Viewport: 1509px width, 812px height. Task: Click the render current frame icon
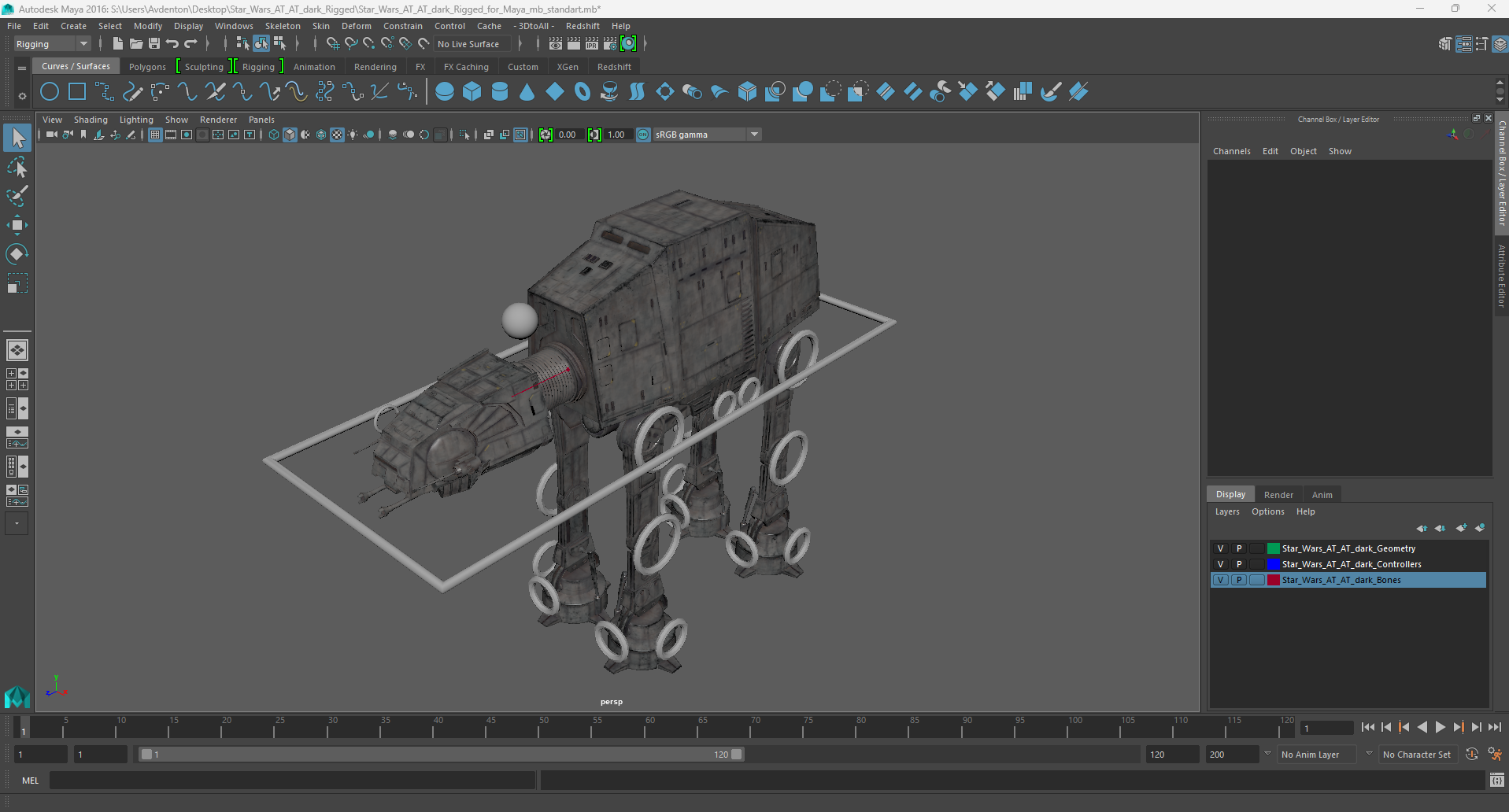574,44
